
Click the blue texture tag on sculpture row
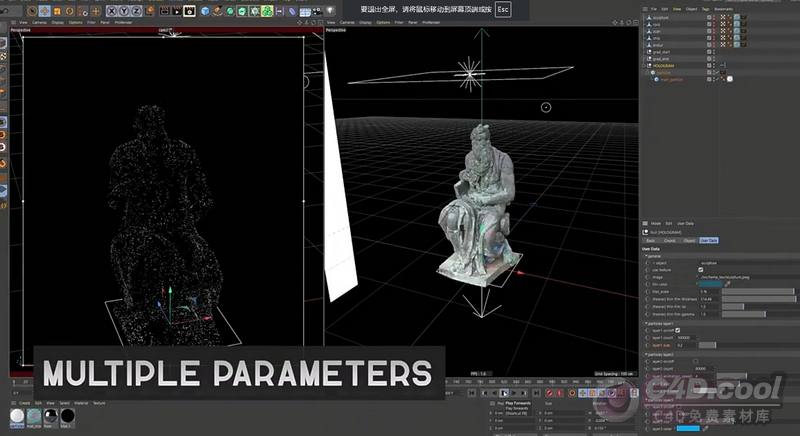pyautogui.click(x=737, y=17)
